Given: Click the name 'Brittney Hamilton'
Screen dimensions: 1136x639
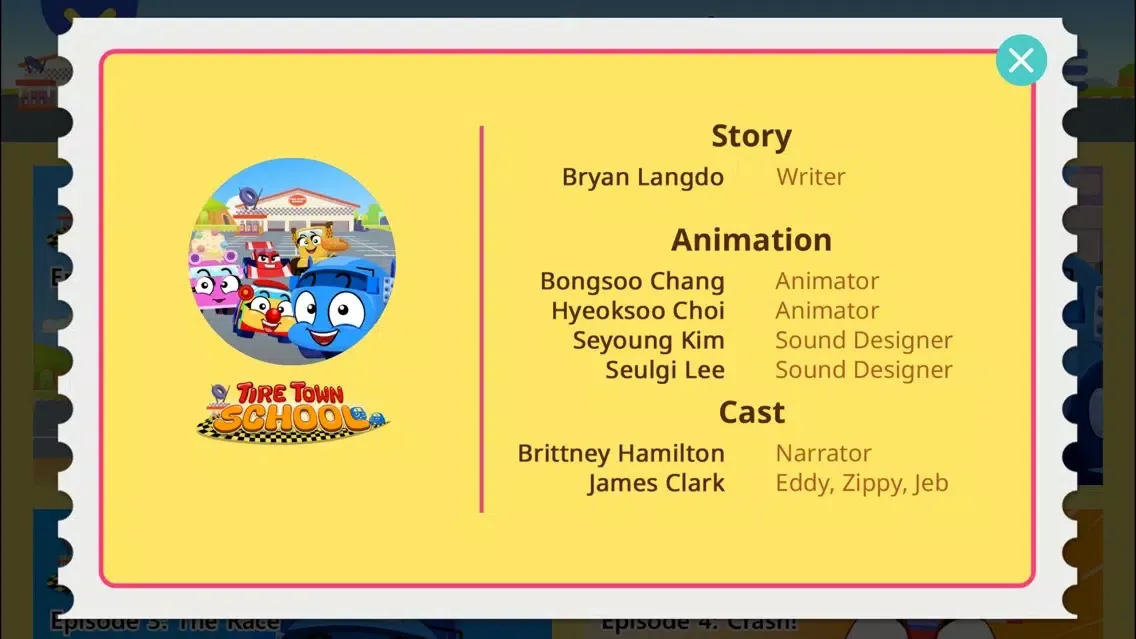Looking at the screenshot, I should [621, 454].
